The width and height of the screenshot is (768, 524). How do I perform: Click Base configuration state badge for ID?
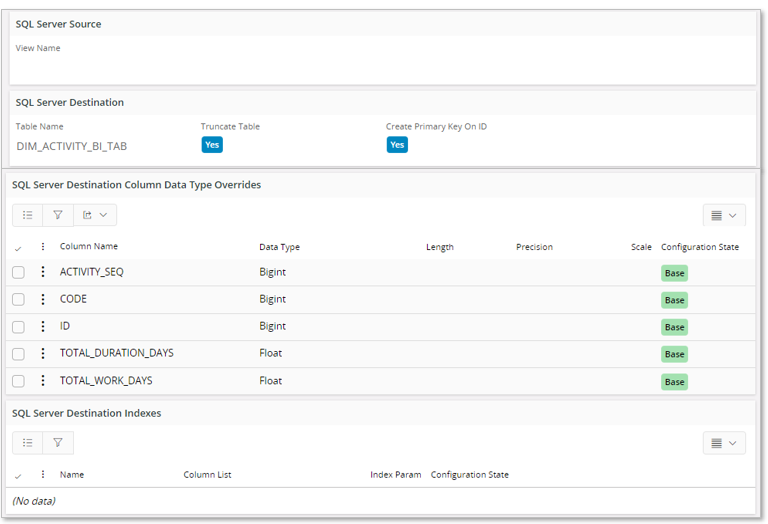pyautogui.click(x=674, y=327)
